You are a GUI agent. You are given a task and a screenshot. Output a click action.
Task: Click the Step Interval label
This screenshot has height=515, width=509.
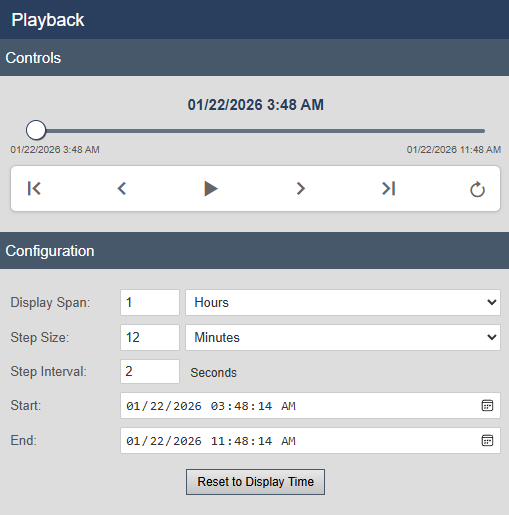click(x=49, y=371)
